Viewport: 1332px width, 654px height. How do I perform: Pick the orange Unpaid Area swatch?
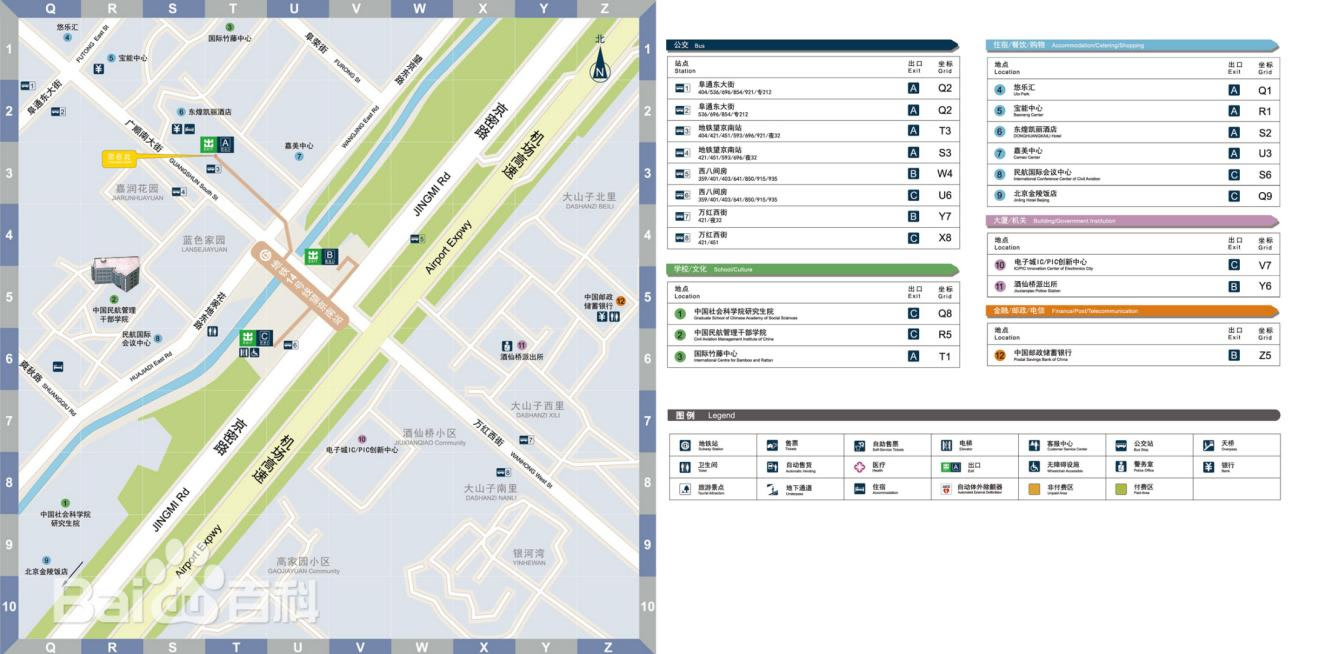pyautogui.click(x=1036, y=489)
